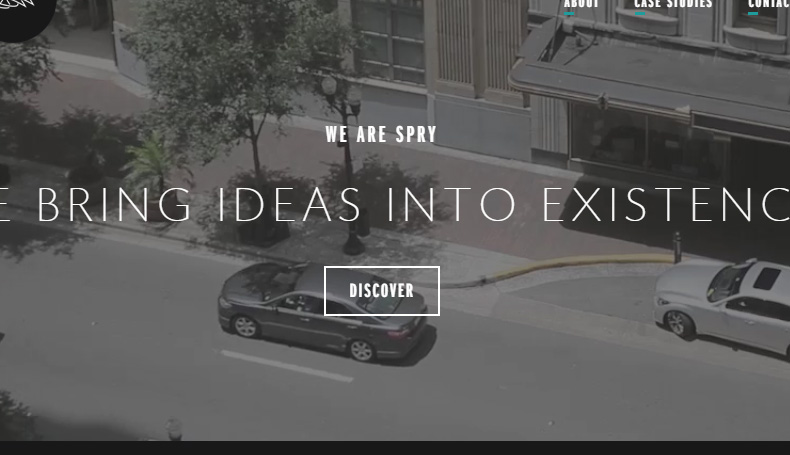The width and height of the screenshot is (790, 455).
Task: Click the yellow painted curb
Action: (x=579, y=266)
